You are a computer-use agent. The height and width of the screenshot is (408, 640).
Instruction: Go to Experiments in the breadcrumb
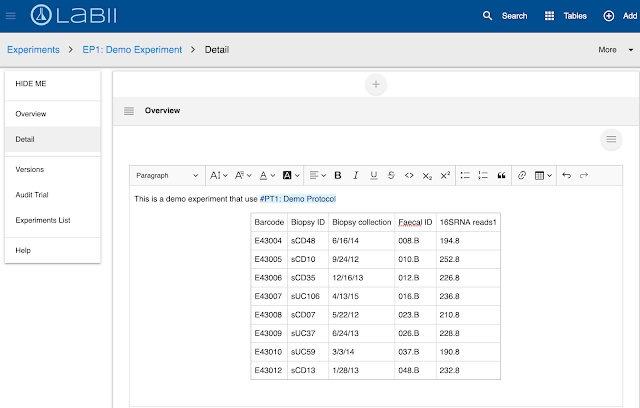tap(33, 49)
